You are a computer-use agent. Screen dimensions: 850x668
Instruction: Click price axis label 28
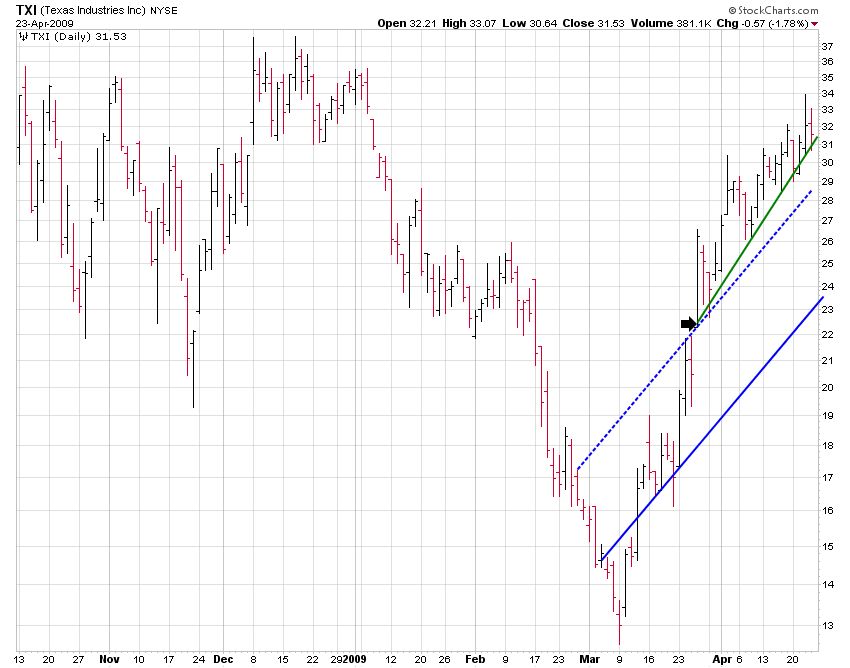827,201
